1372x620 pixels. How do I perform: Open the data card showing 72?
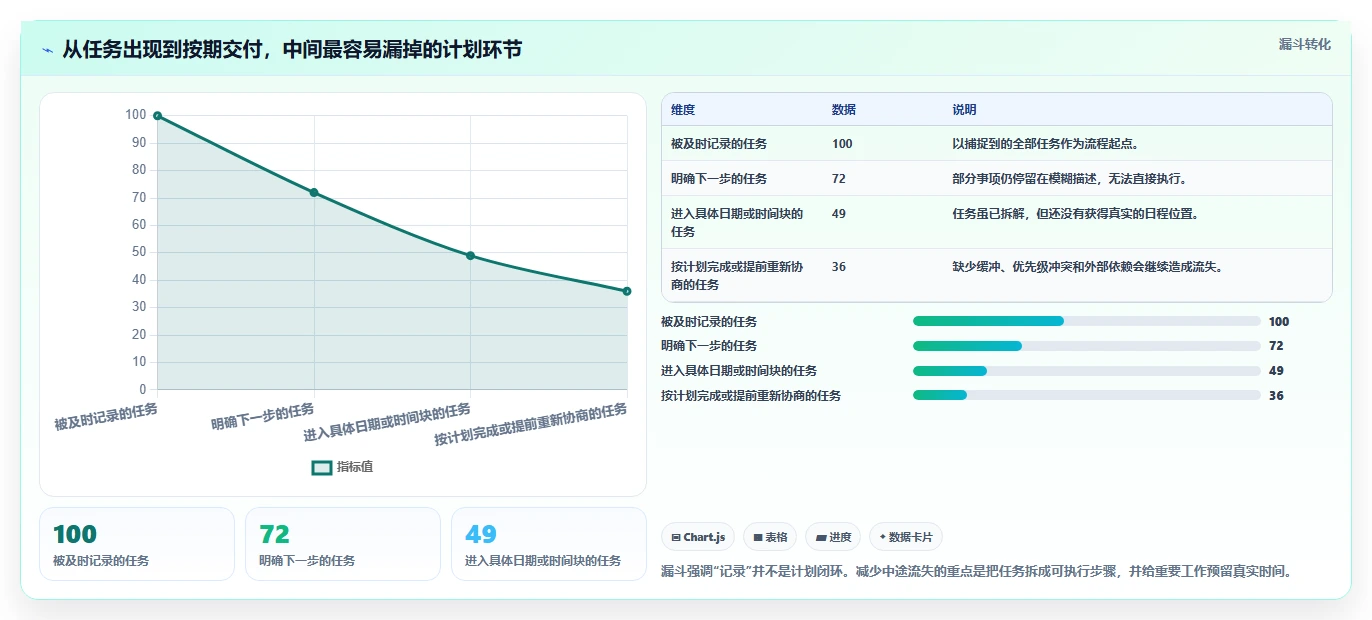pyautogui.click(x=343, y=544)
